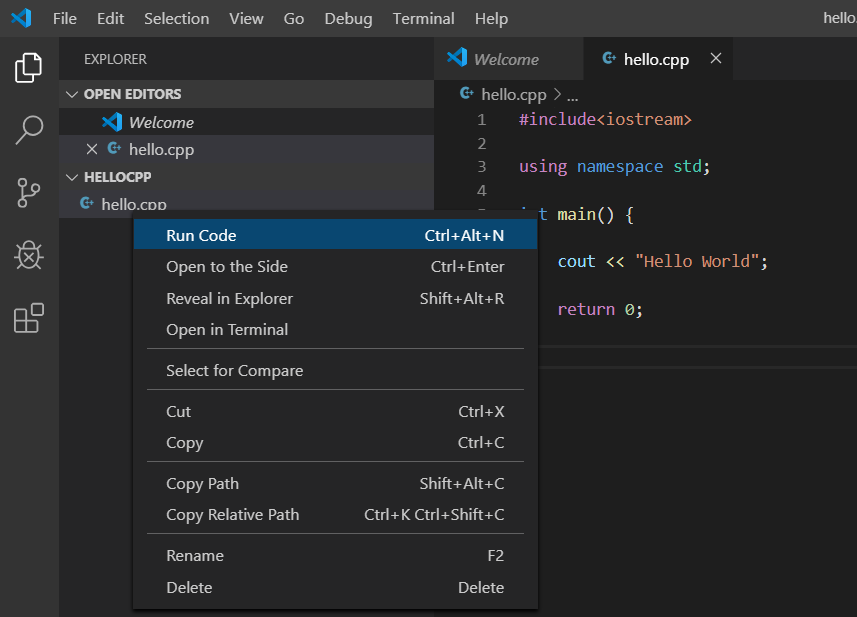The height and width of the screenshot is (617, 857).
Task: Click the #include<iostream> code line
Action: point(606,119)
